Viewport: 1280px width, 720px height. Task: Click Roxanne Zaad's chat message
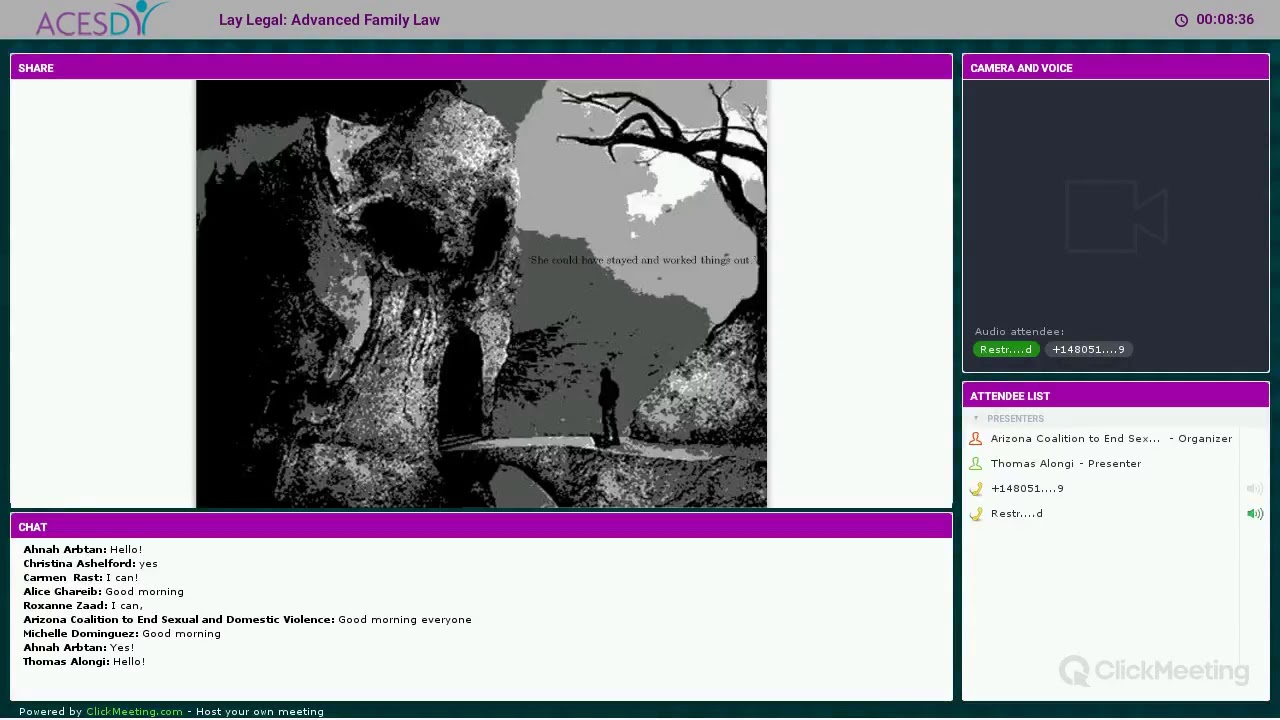pyautogui.click(x=83, y=606)
